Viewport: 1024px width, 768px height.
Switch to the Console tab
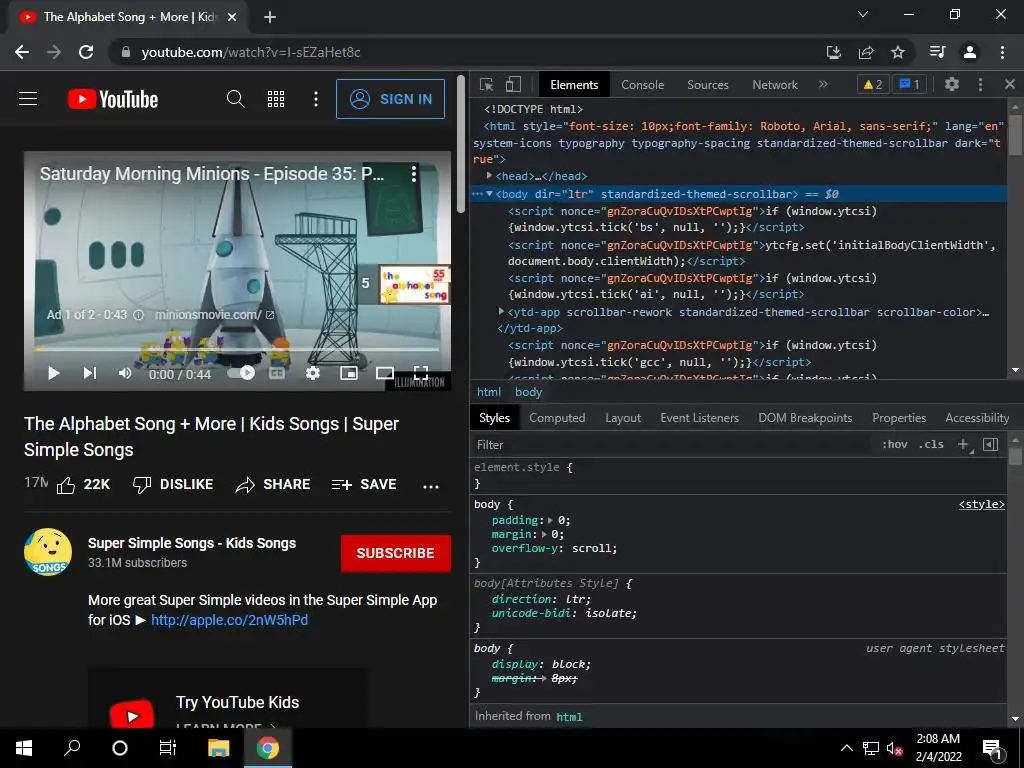643,85
